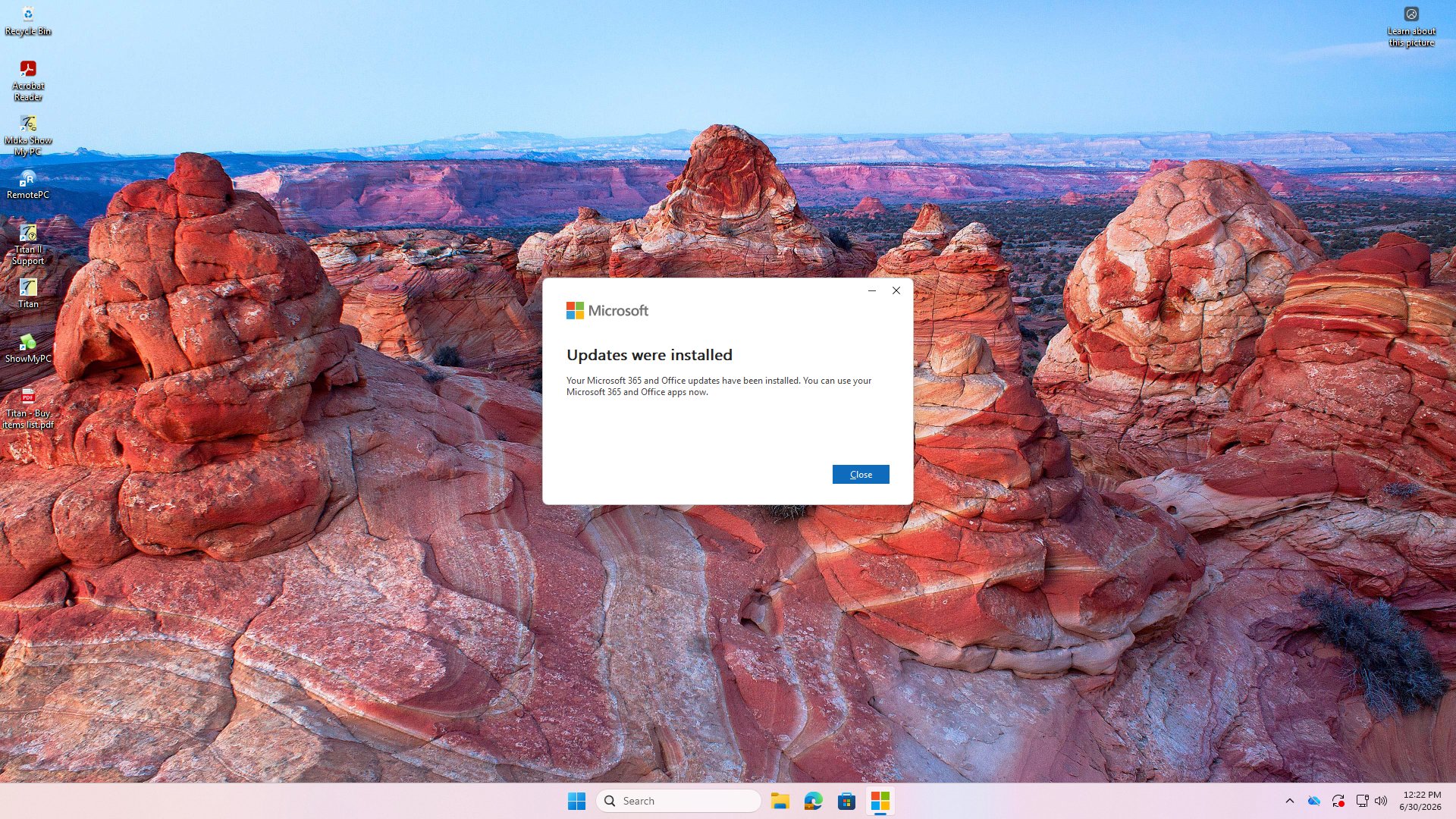Viewport: 1456px width, 819px height.
Task: Open the OneDrive tray icon
Action: click(1314, 801)
